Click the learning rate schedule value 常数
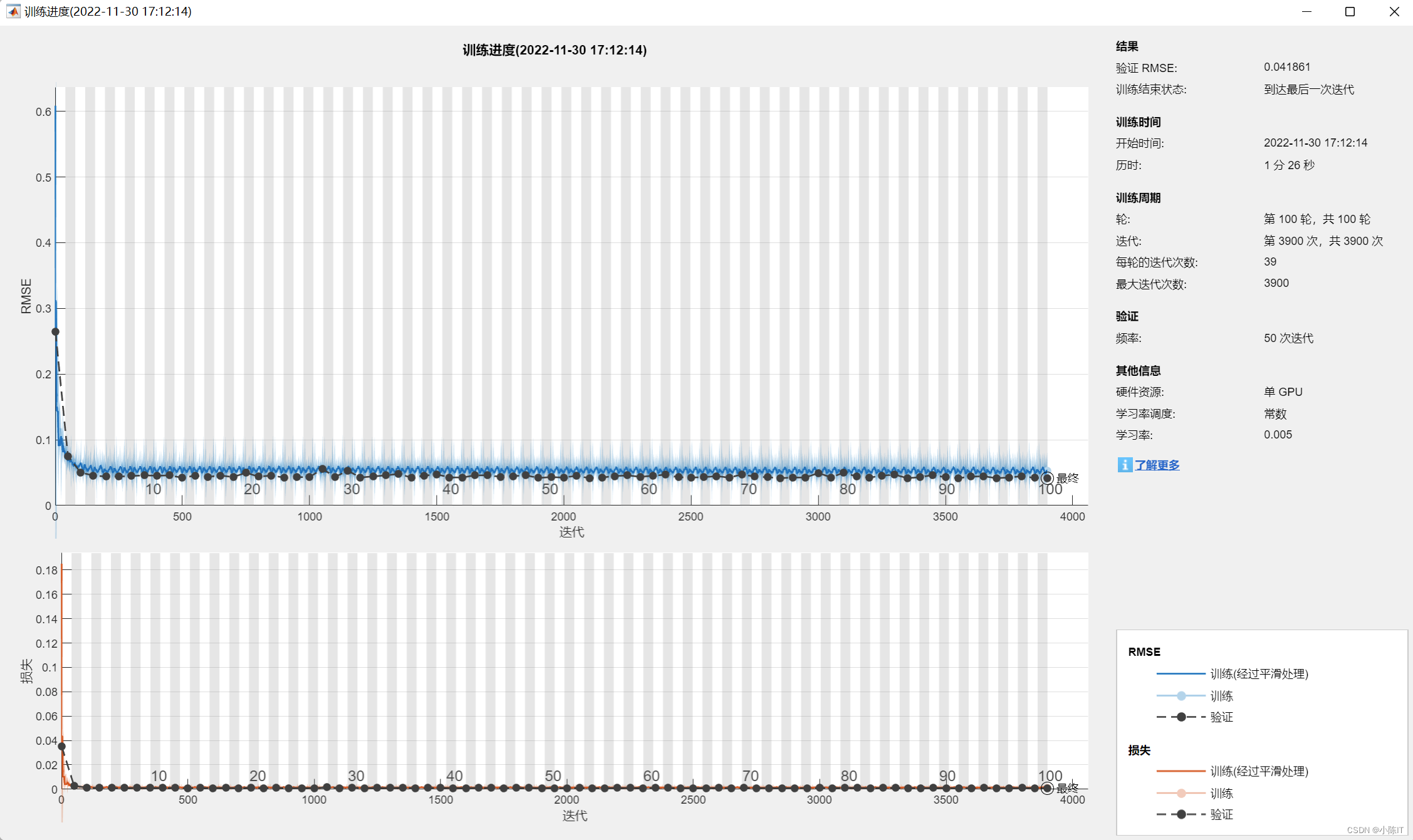 click(x=1275, y=414)
